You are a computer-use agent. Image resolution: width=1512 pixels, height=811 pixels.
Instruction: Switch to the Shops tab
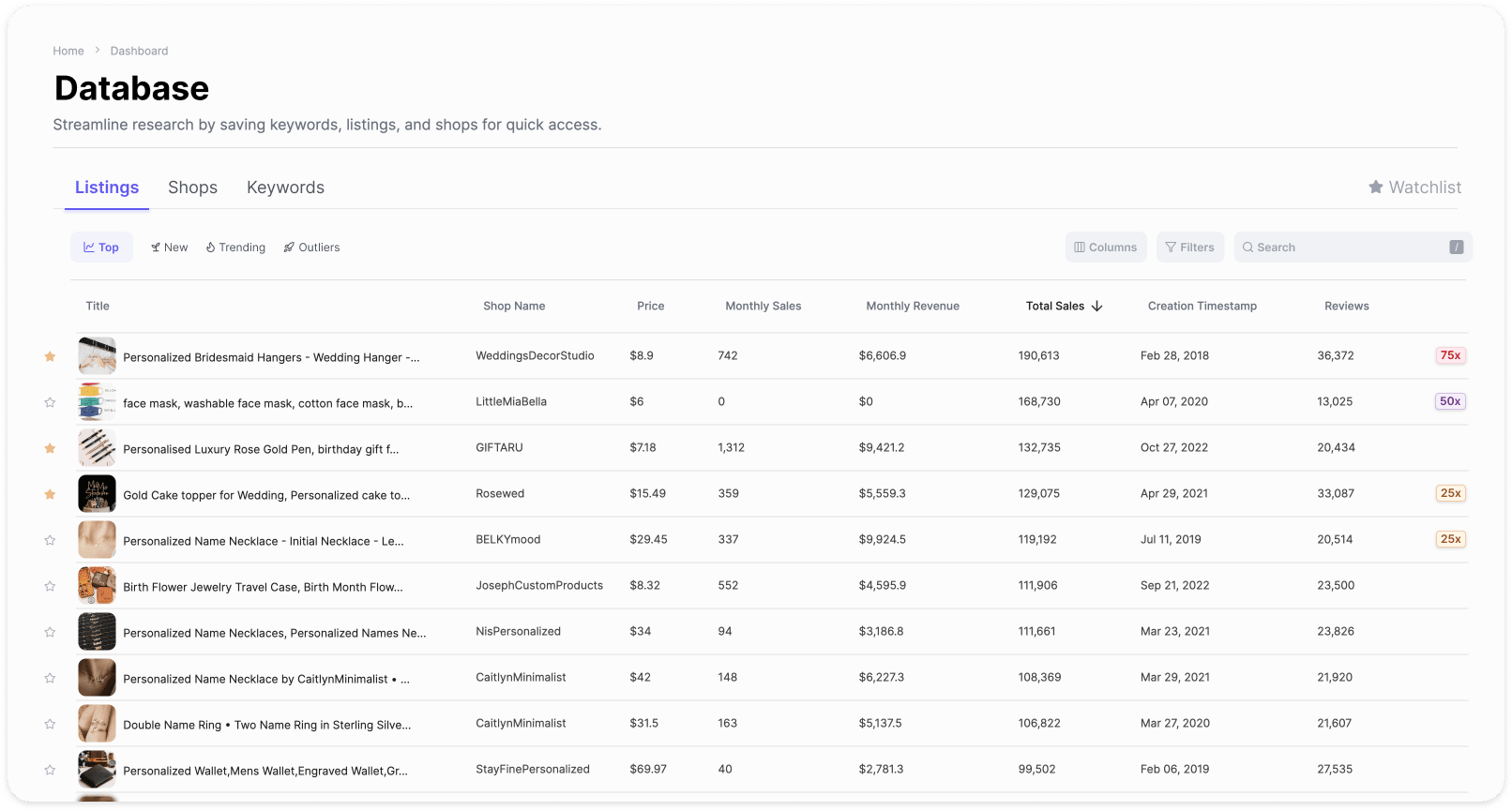(192, 188)
